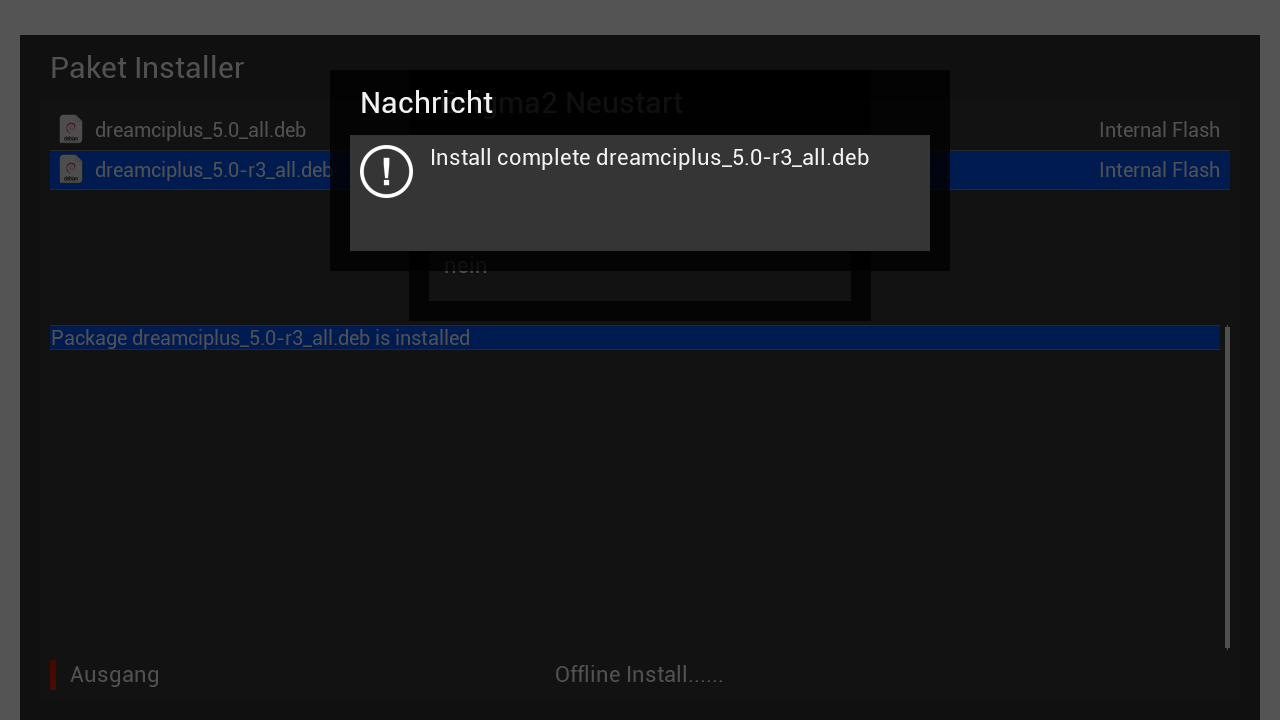Click the Paket Installer screen title

(147, 68)
